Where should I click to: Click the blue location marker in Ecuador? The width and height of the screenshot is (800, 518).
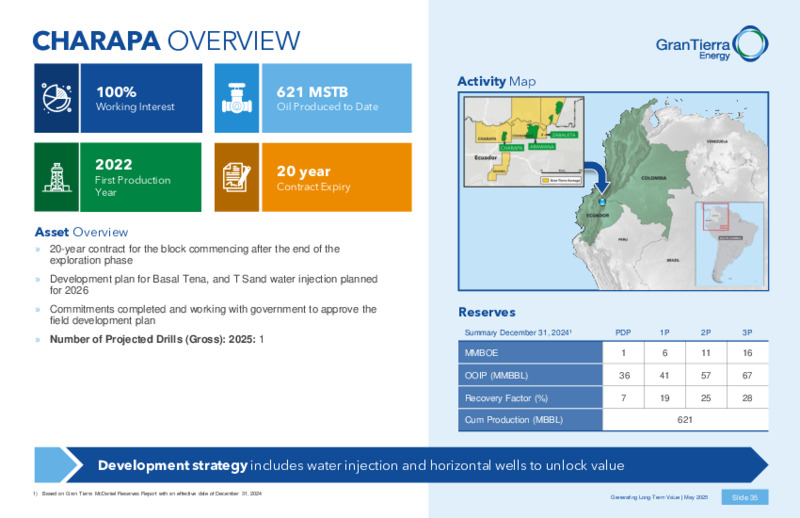tap(602, 202)
